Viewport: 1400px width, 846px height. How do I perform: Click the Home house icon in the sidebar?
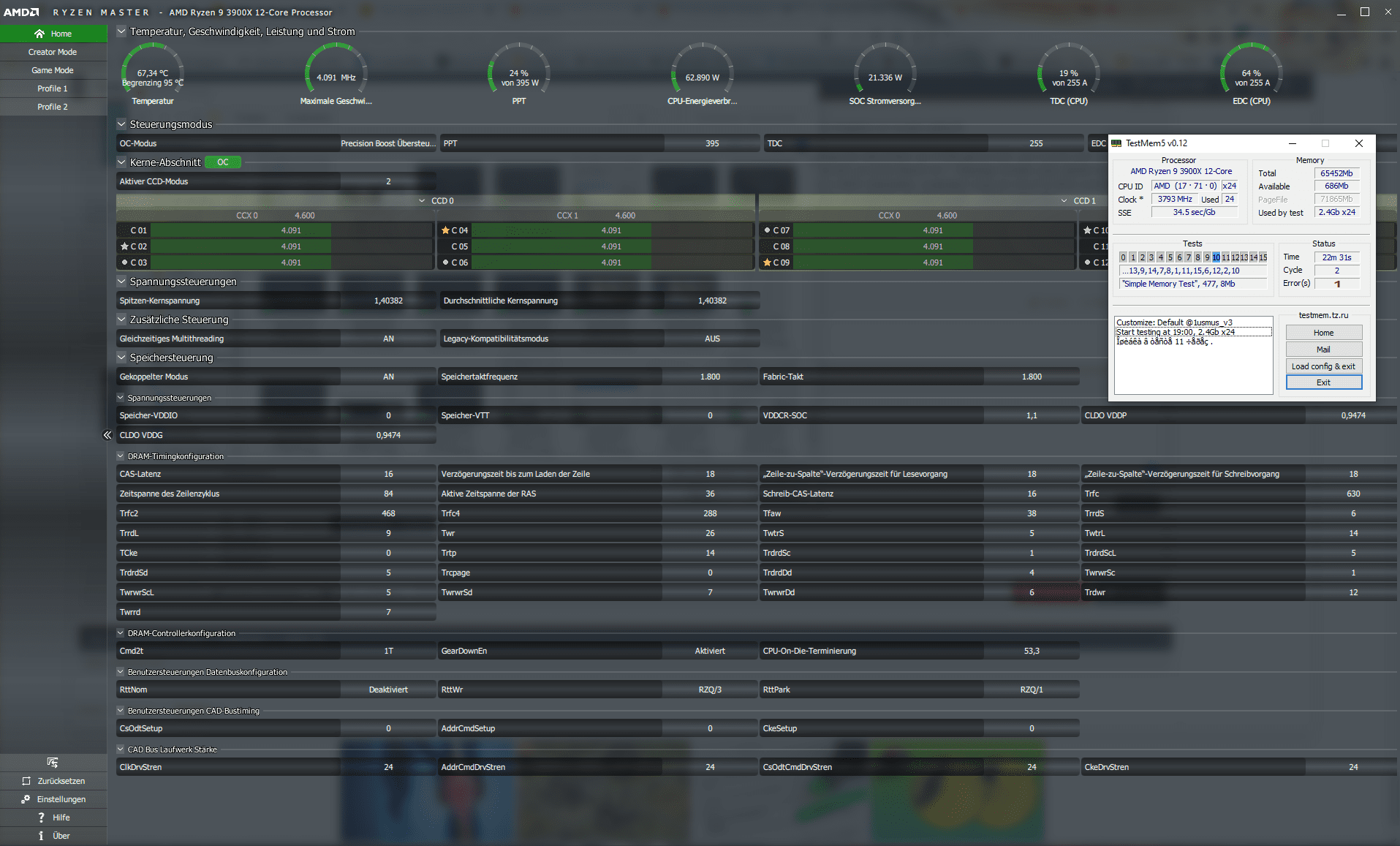point(39,34)
